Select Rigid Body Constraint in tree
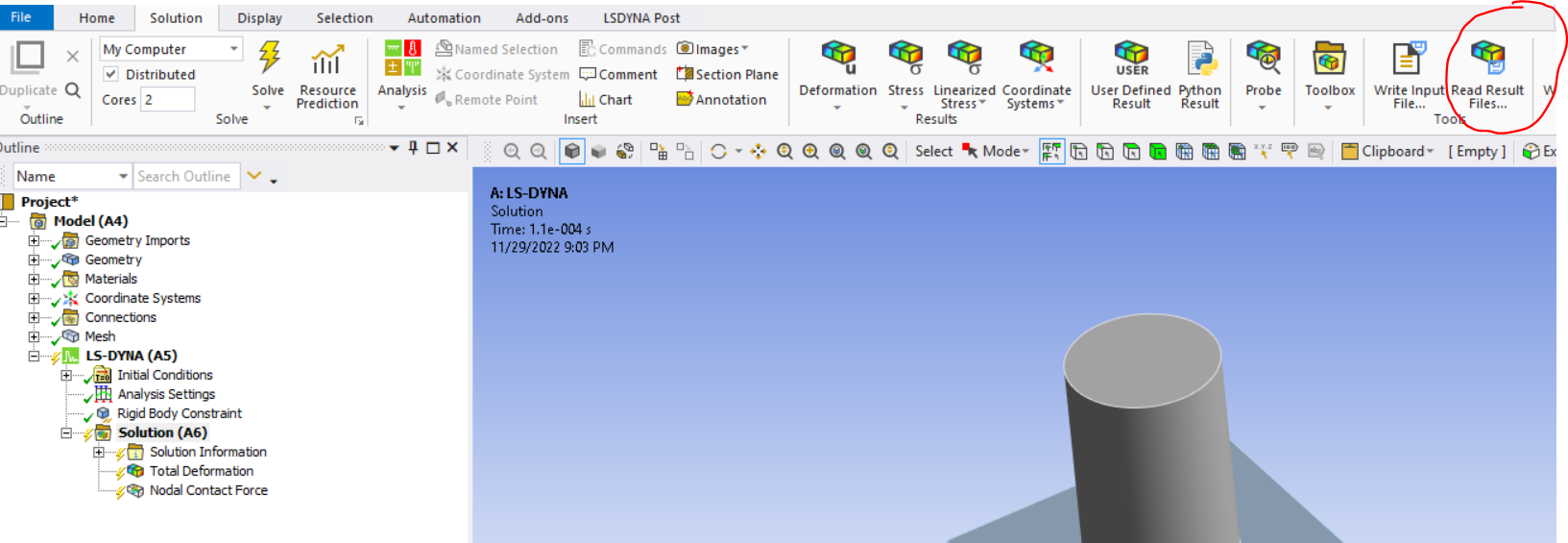The image size is (1568, 543). [x=180, y=413]
